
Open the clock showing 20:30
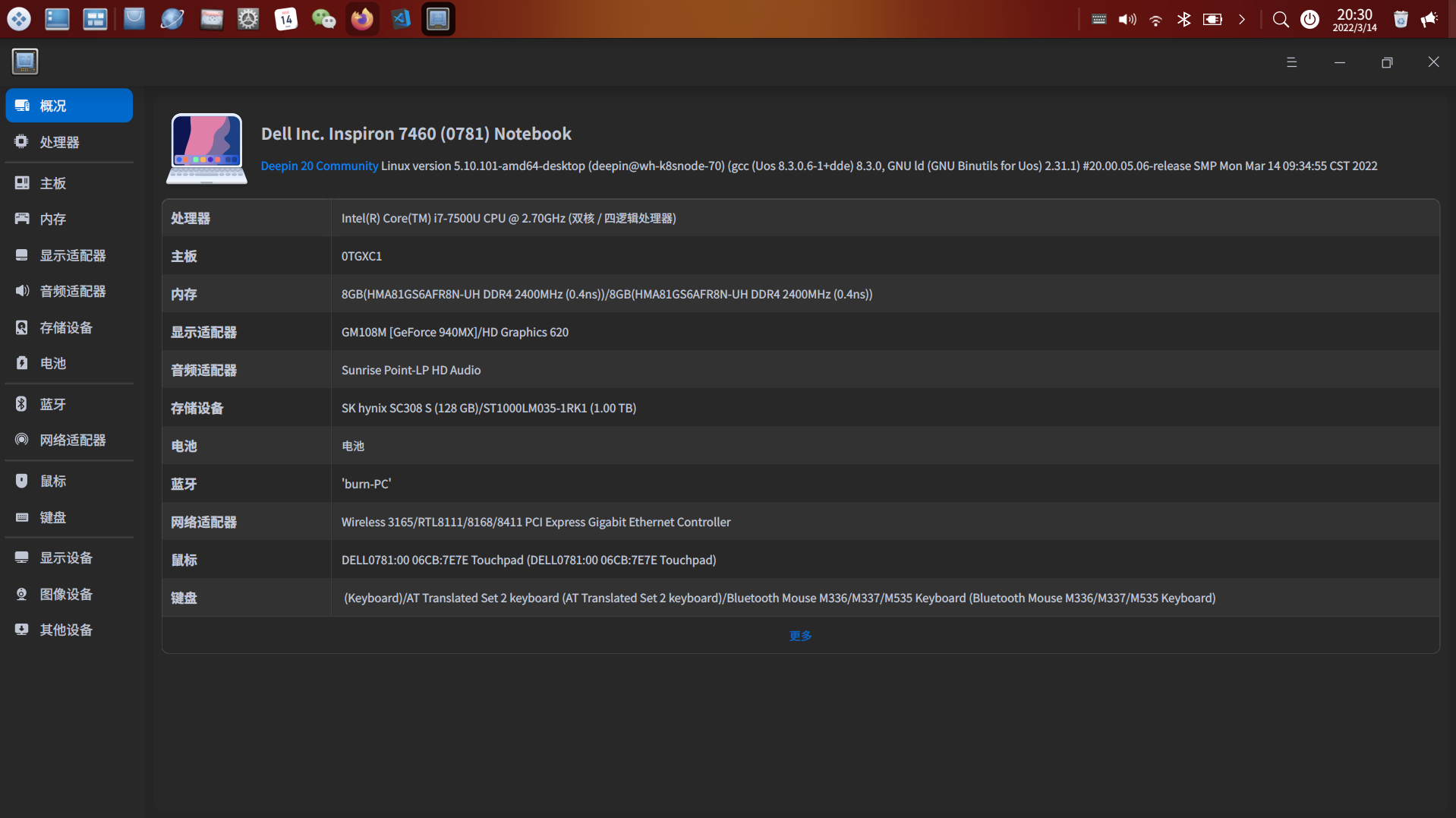(1354, 19)
